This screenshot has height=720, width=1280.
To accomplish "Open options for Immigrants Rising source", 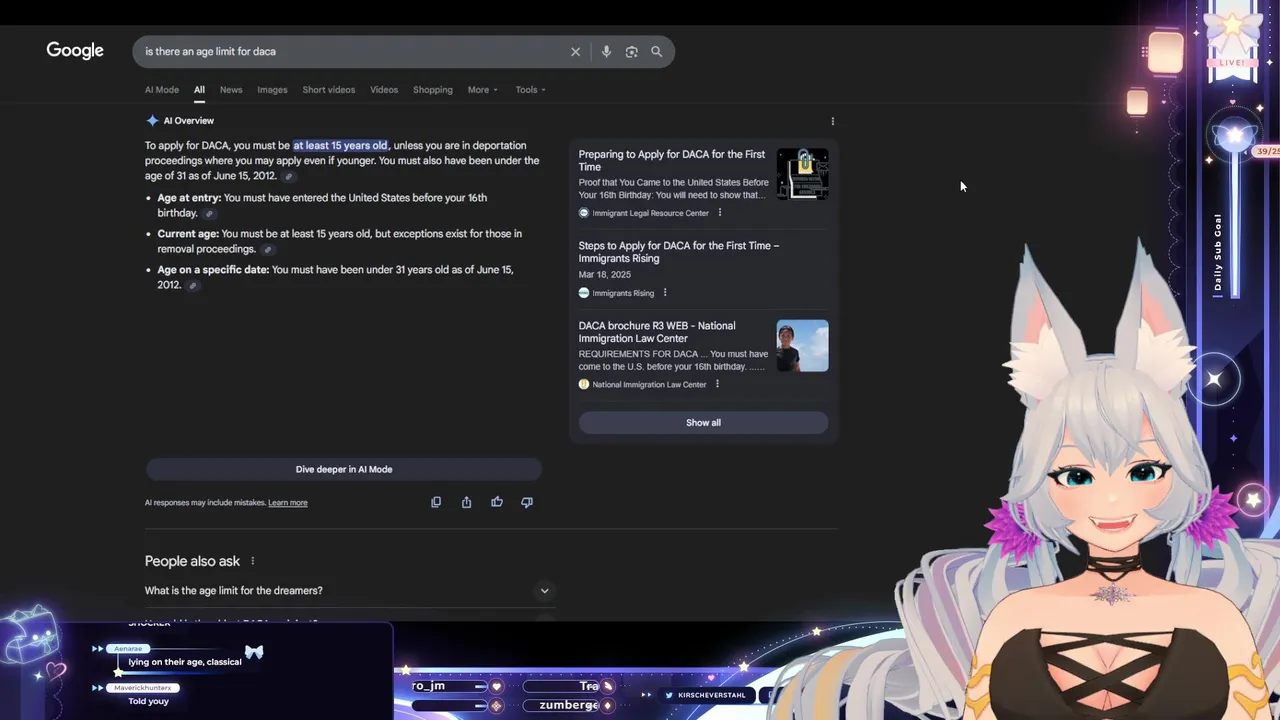I will coord(665,293).
